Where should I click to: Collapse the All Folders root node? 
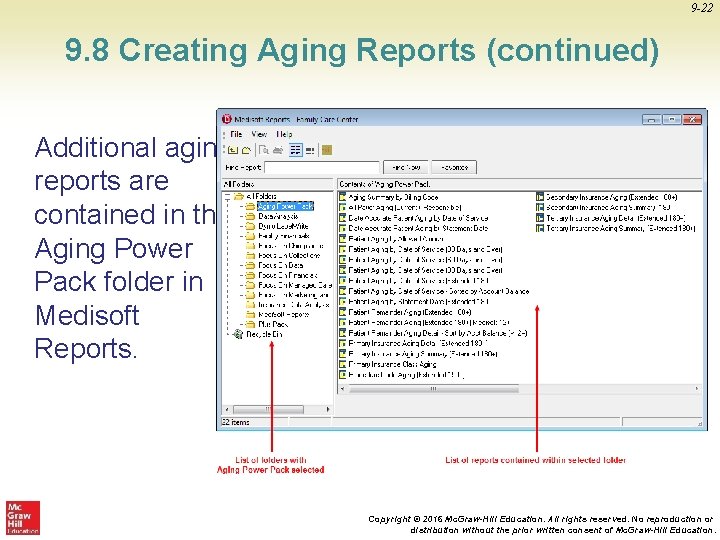coord(228,197)
